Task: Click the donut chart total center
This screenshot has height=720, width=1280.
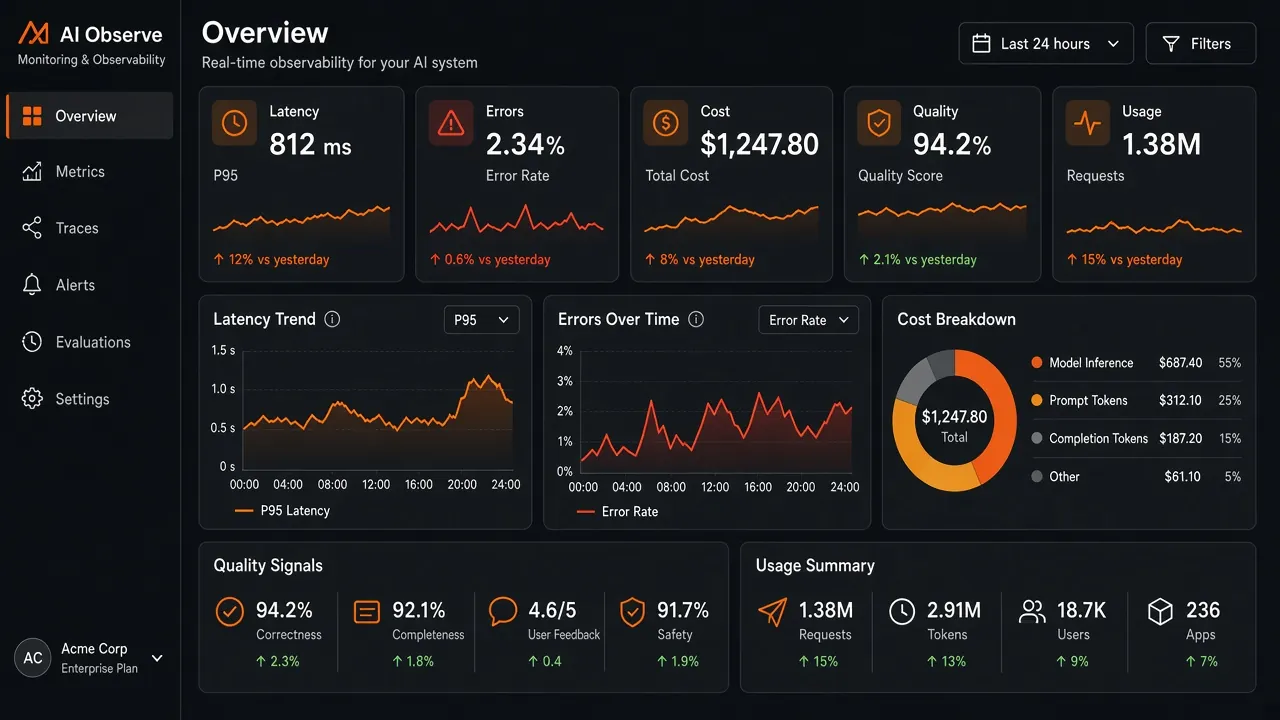Action: click(x=954, y=425)
